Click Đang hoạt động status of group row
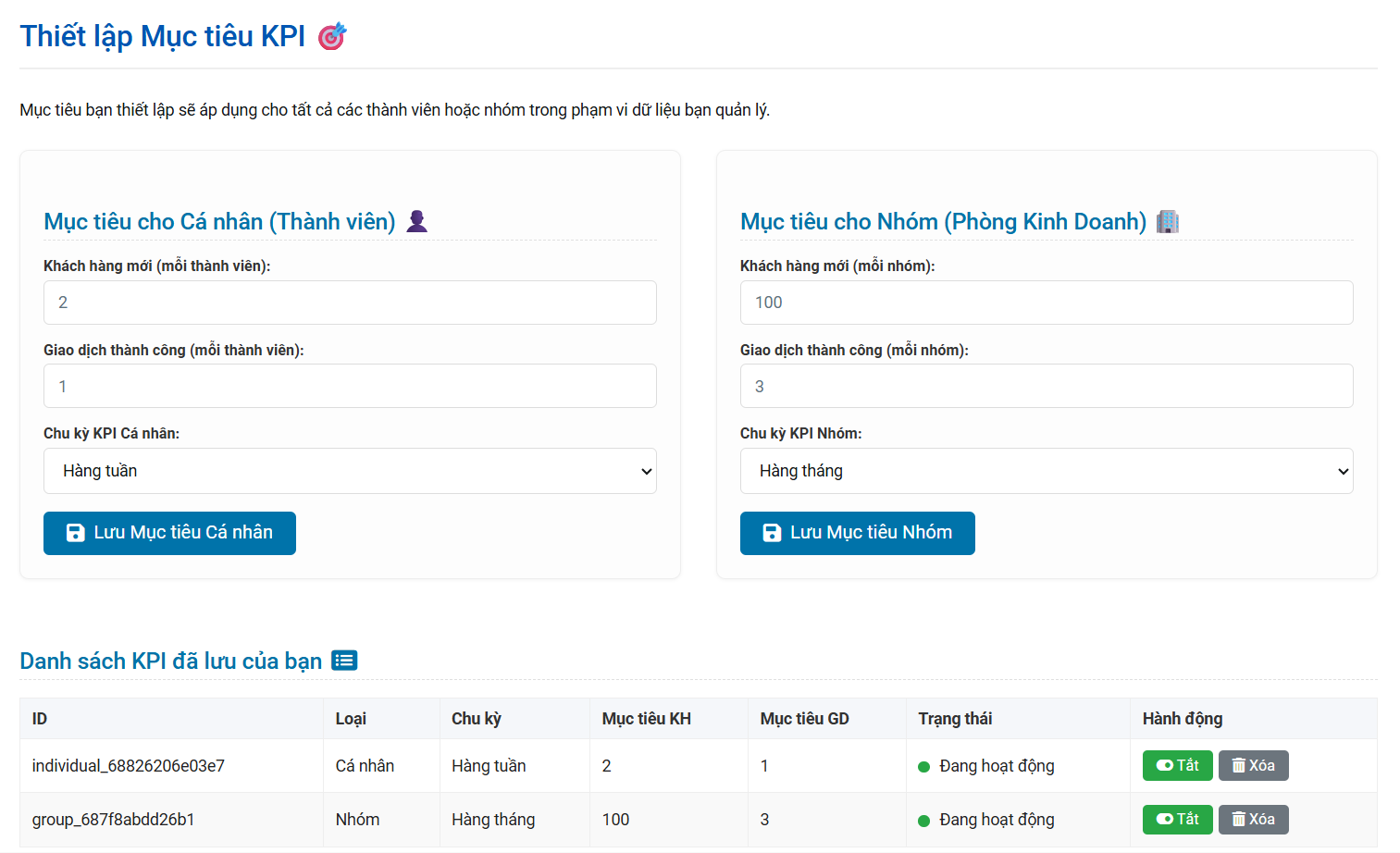1400x853 pixels. click(986, 820)
